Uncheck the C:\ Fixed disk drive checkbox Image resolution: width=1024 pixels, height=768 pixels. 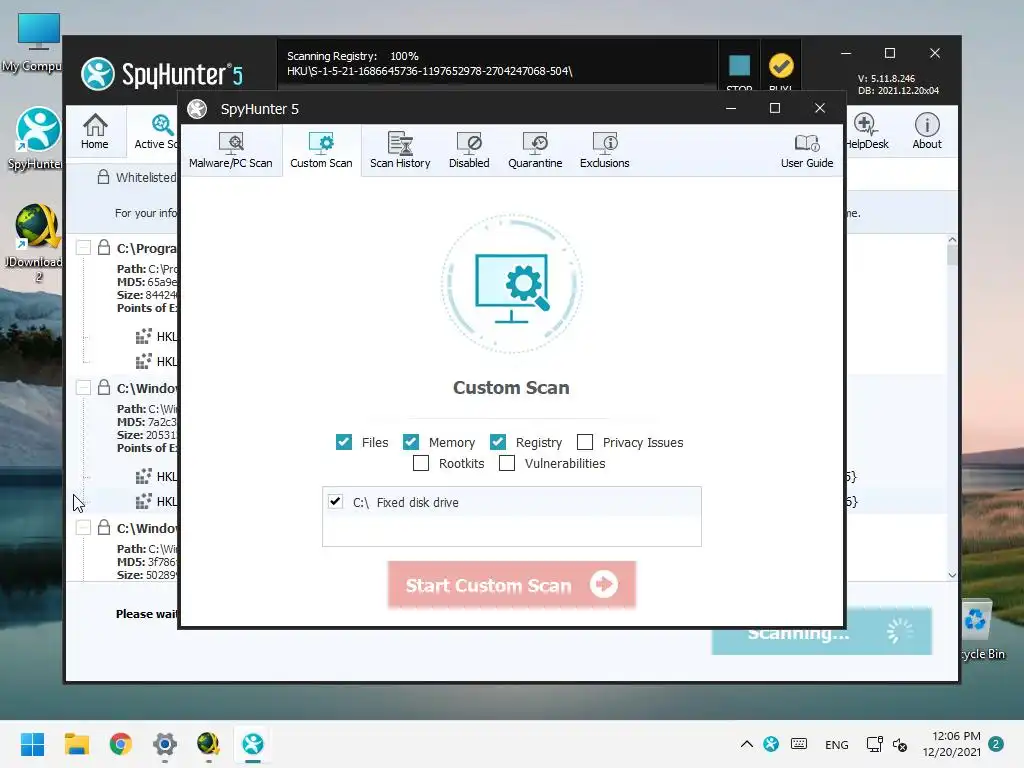[335, 502]
